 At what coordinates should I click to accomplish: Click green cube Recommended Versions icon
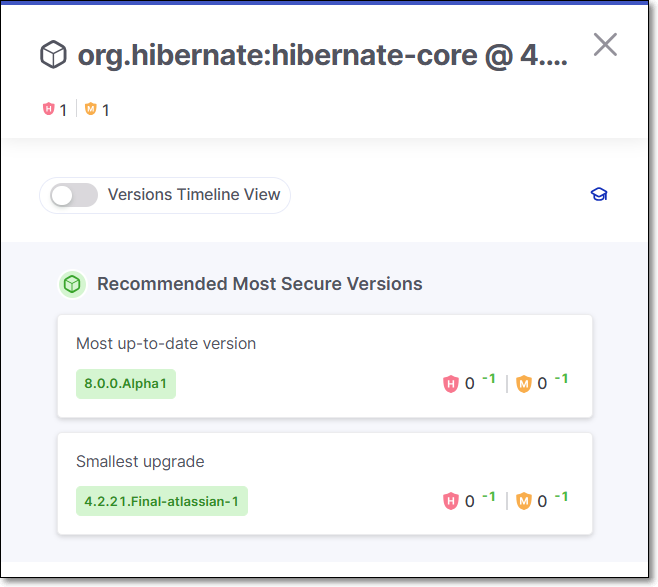(72, 284)
